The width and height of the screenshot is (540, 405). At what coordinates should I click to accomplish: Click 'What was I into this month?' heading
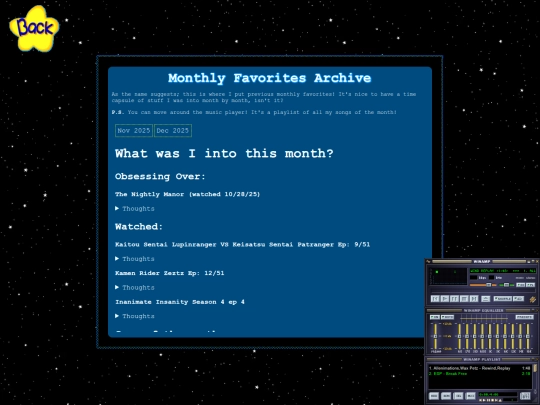(224, 153)
